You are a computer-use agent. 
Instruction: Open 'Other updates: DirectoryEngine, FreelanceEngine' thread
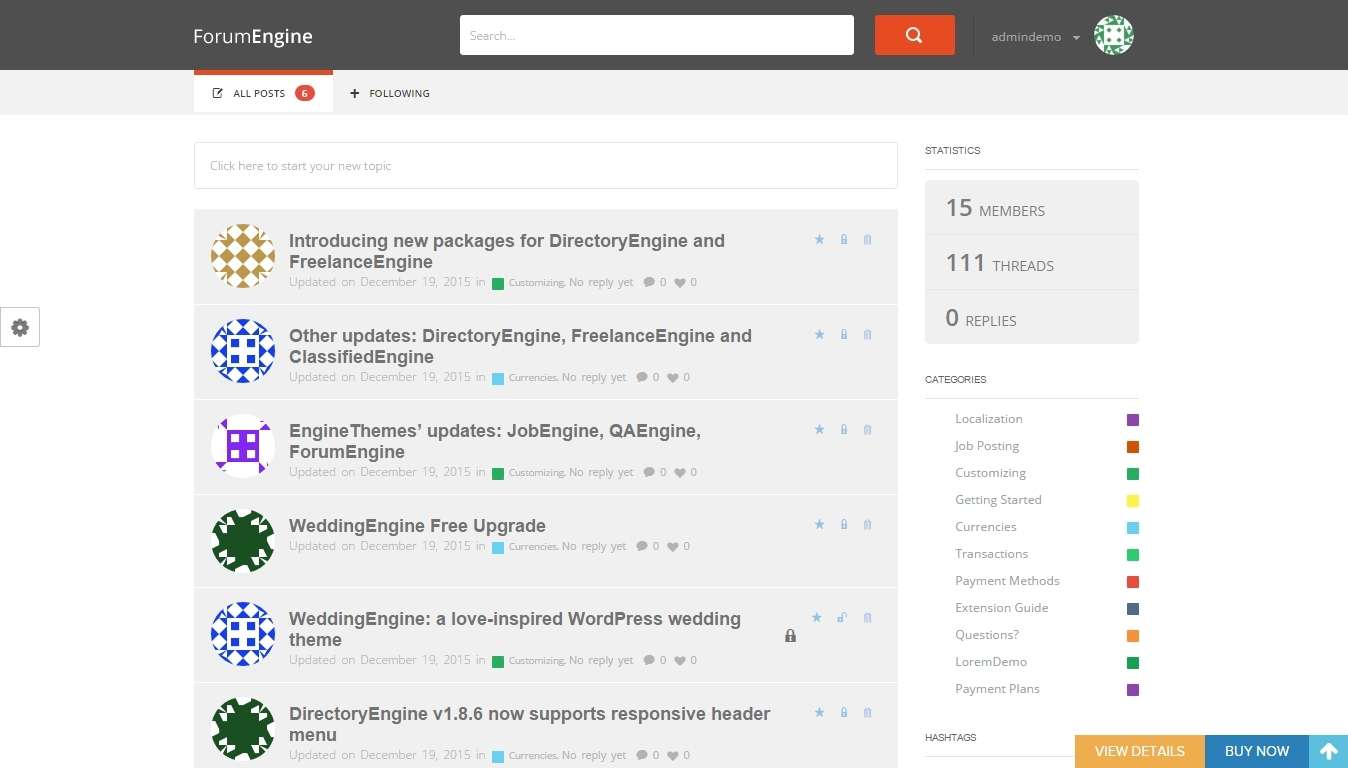520,346
